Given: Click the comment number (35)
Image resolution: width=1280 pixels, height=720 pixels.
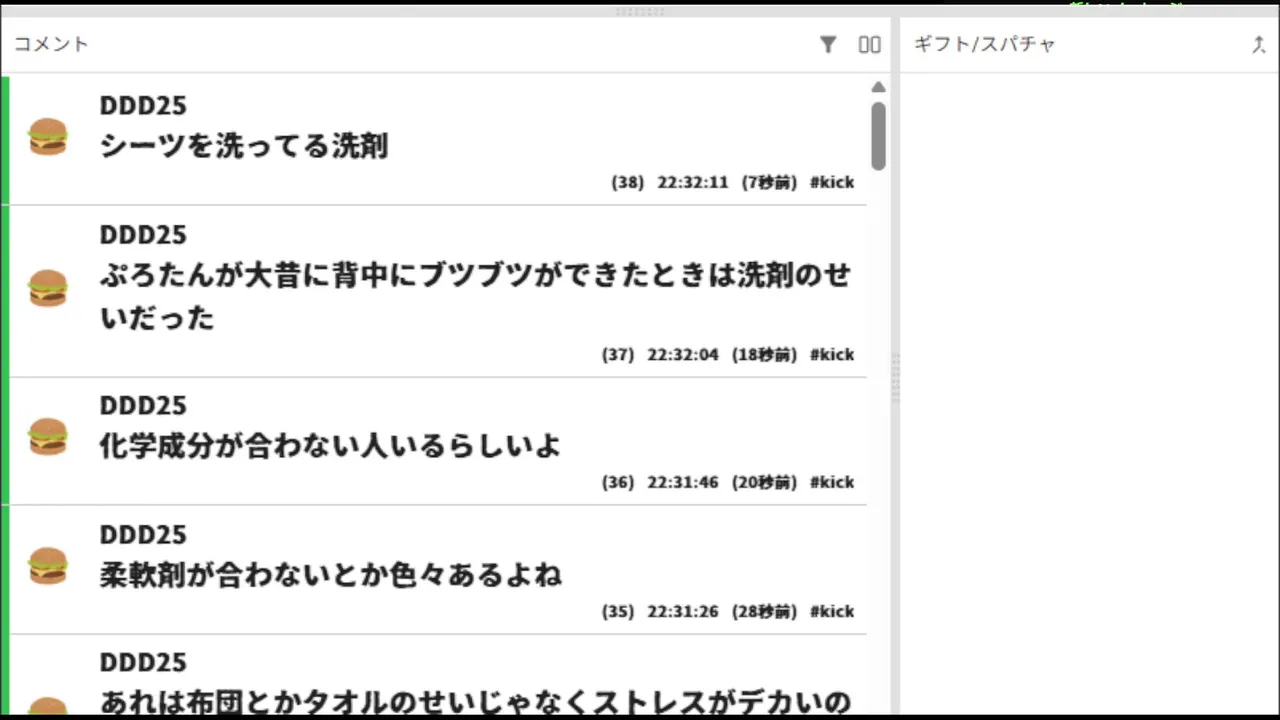Looking at the screenshot, I should click(x=618, y=612).
